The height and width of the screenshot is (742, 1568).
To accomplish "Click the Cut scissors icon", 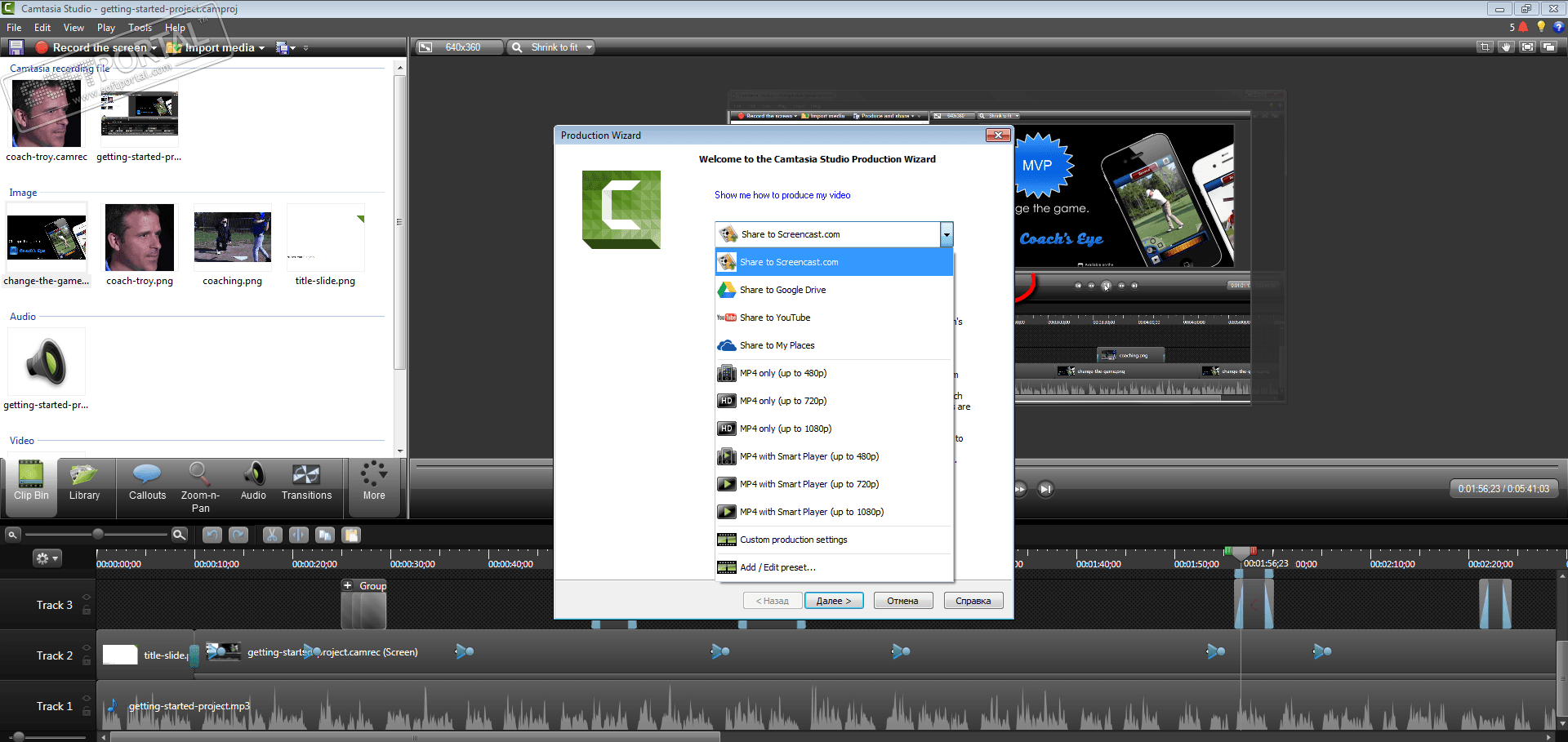I will [272, 535].
